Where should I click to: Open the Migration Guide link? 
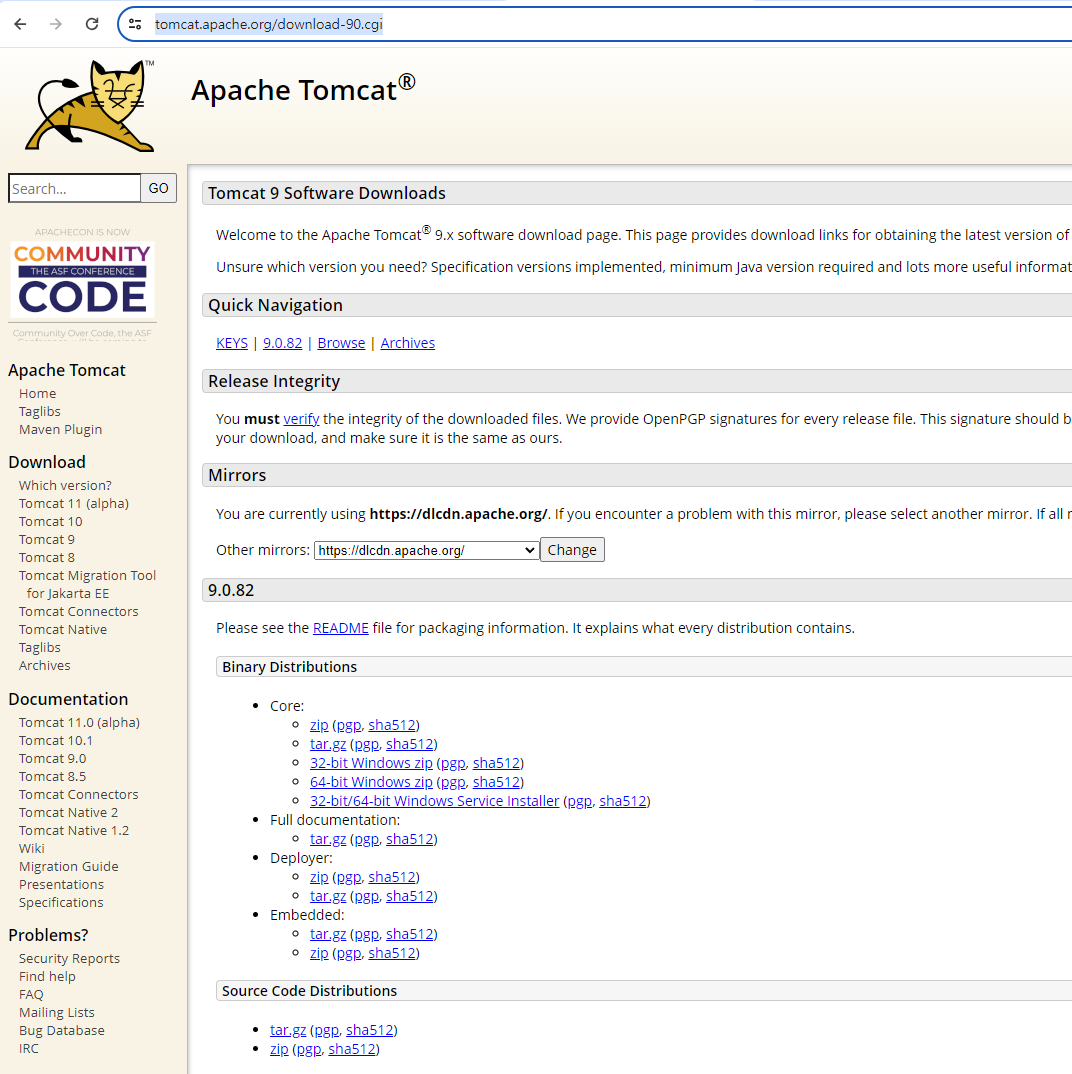point(68,866)
